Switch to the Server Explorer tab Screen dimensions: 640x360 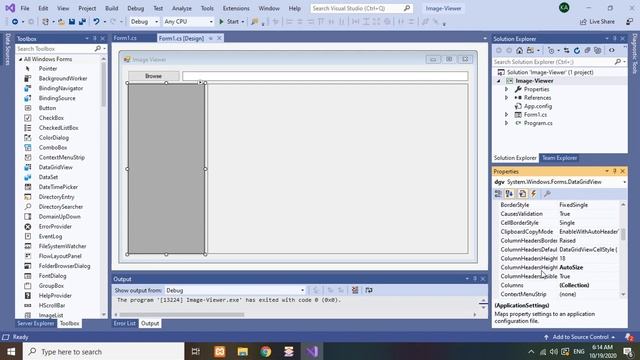tap(36, 323)
